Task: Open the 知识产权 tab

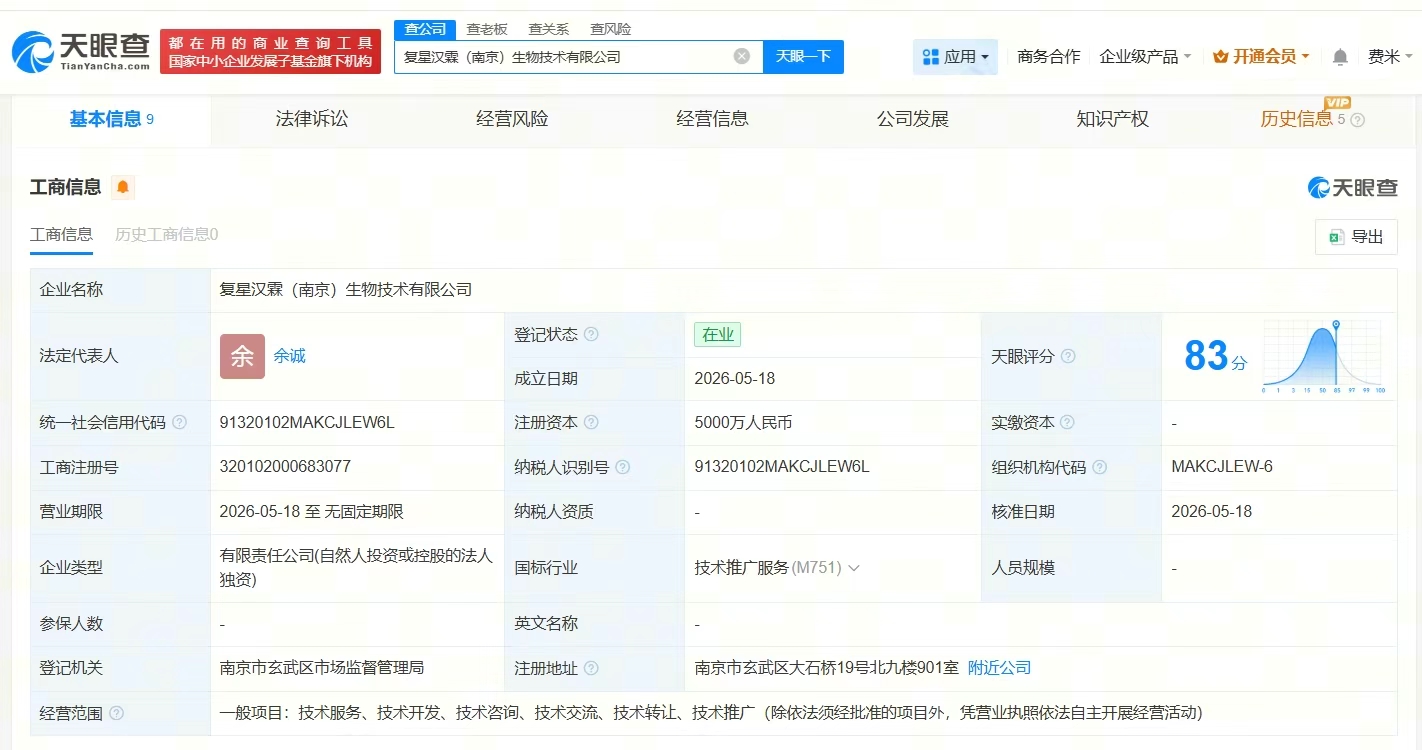Action: point(1112,119)
